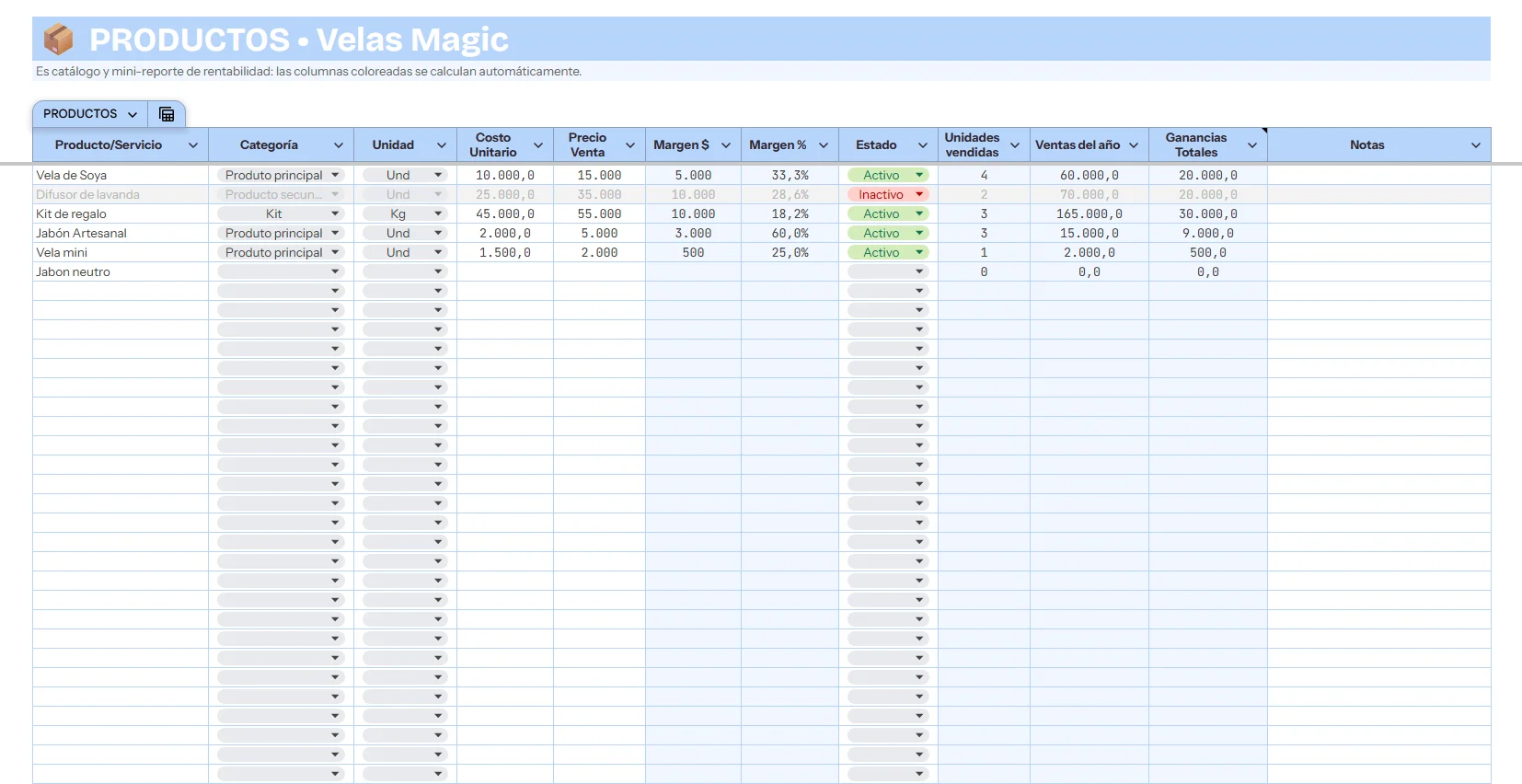The width and height of the screenshot is (1522, 784).
Task: Open the Margen % column filter
Action: [824, 145]
